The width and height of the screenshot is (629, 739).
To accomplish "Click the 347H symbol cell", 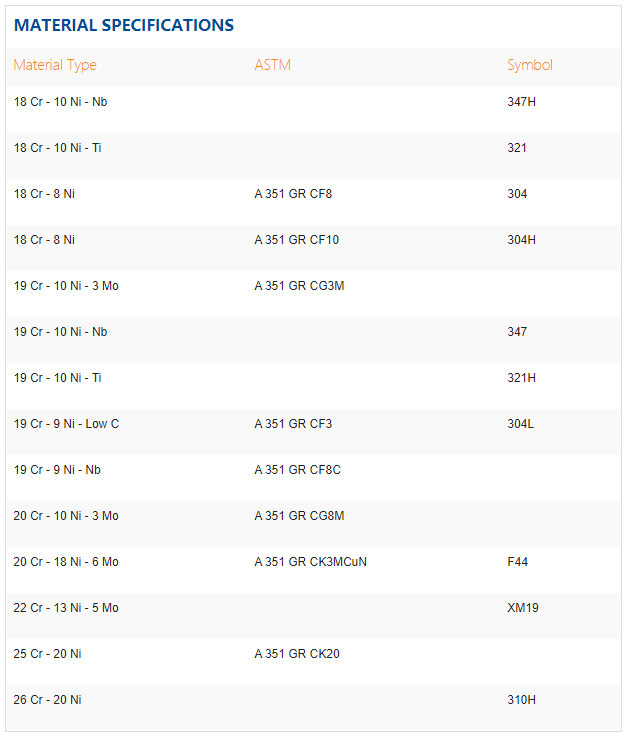I will [523, 102].
